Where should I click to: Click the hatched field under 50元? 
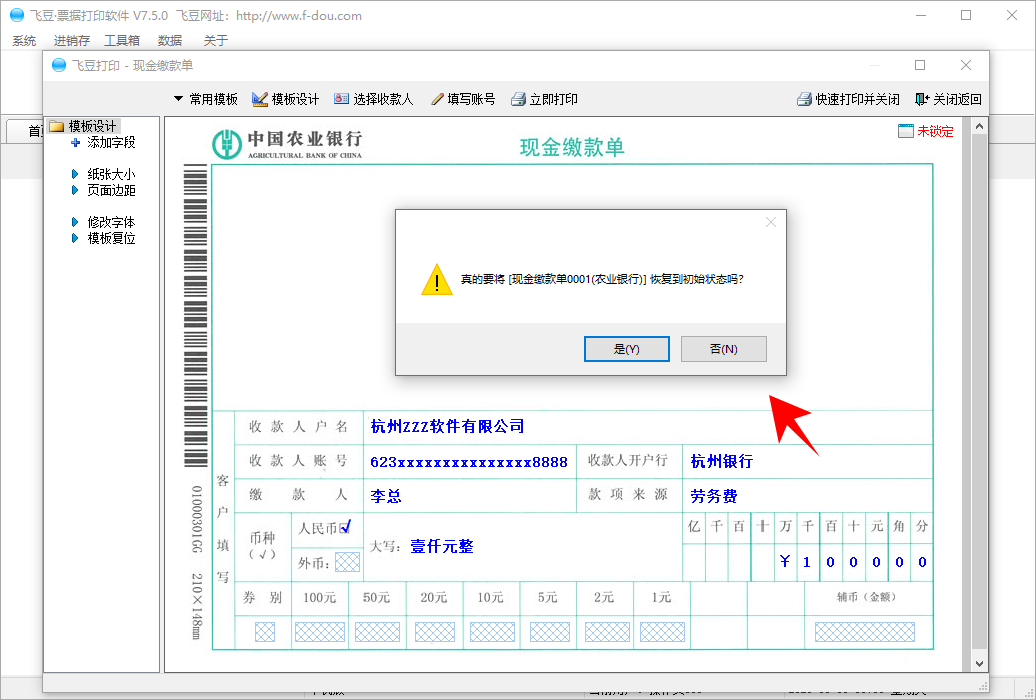click(377, 632)
